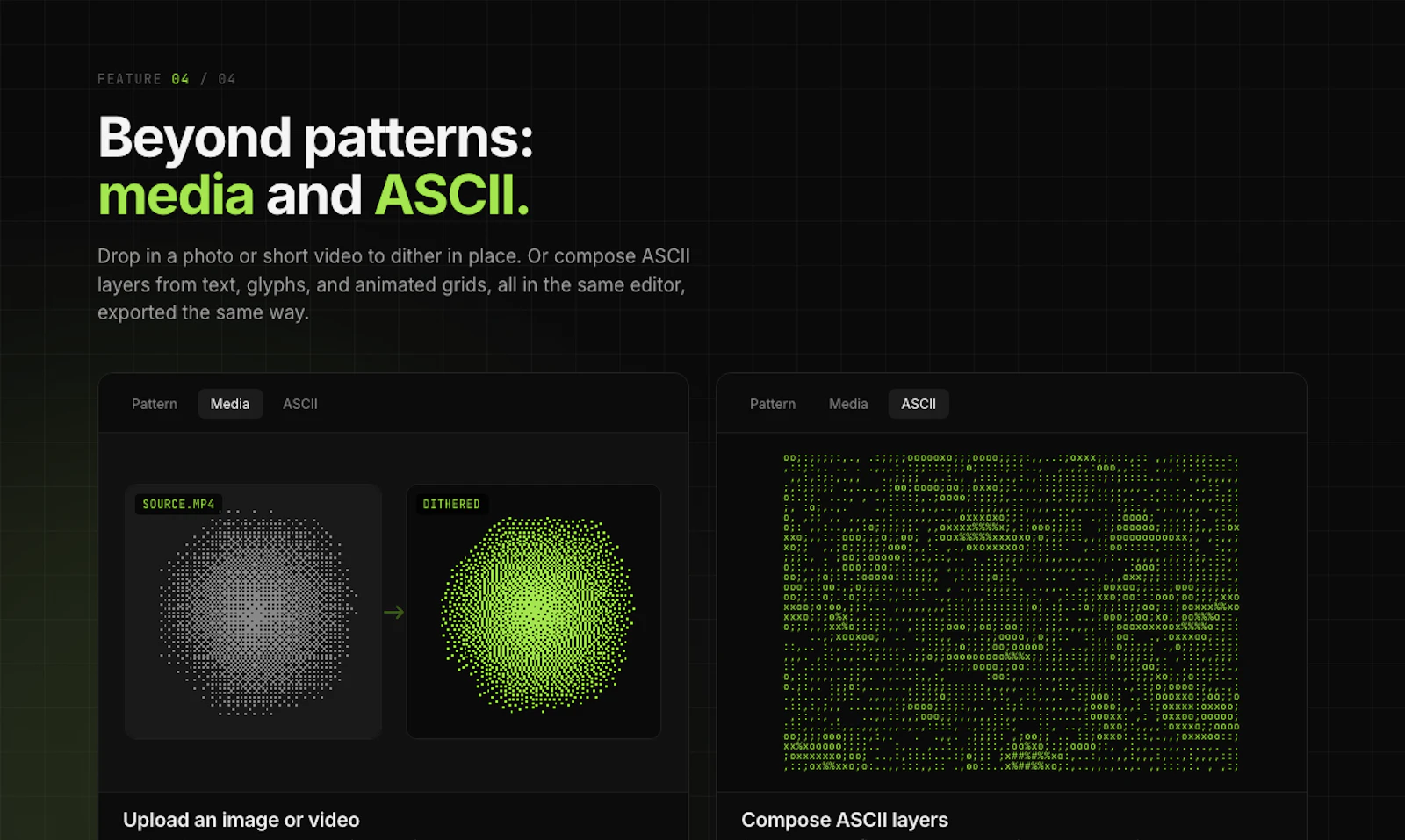Switch to the ASCII tab in the left card
The image size is (1405, 840).
(x=300, y=404)
